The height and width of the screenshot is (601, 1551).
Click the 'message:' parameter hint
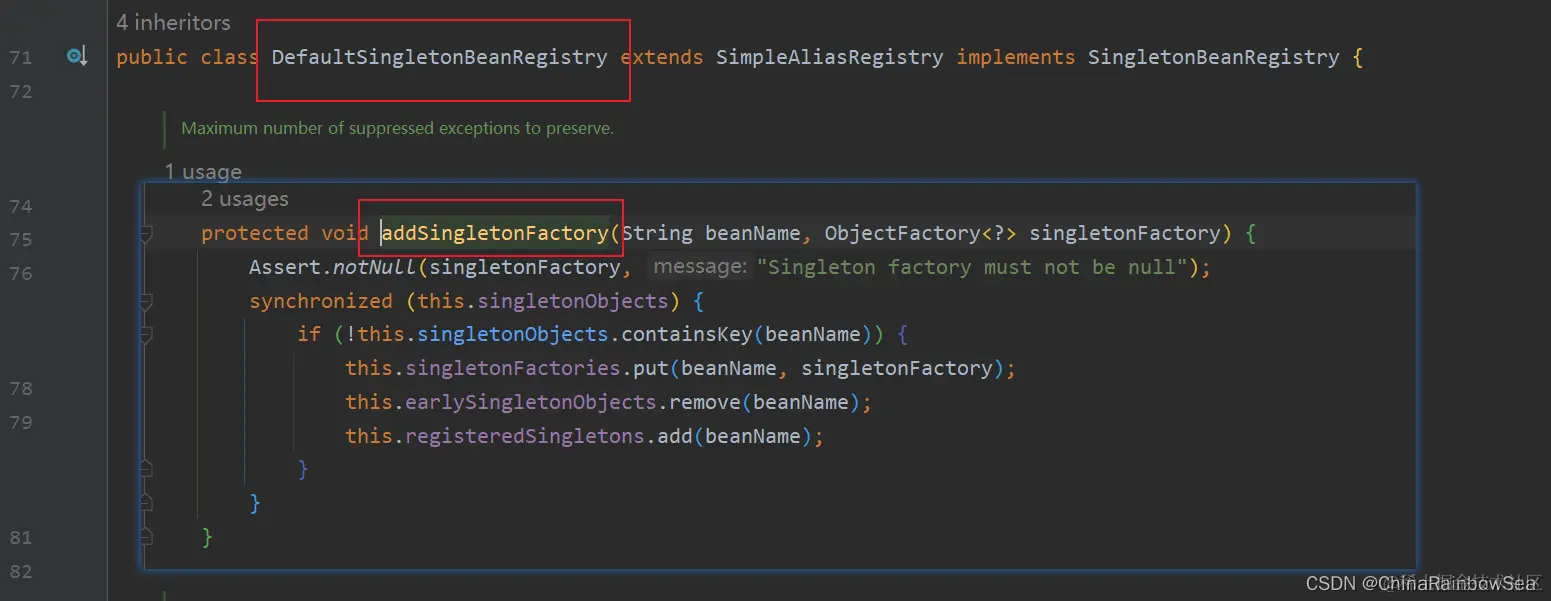pyautogui.click(x=699, y=267)
